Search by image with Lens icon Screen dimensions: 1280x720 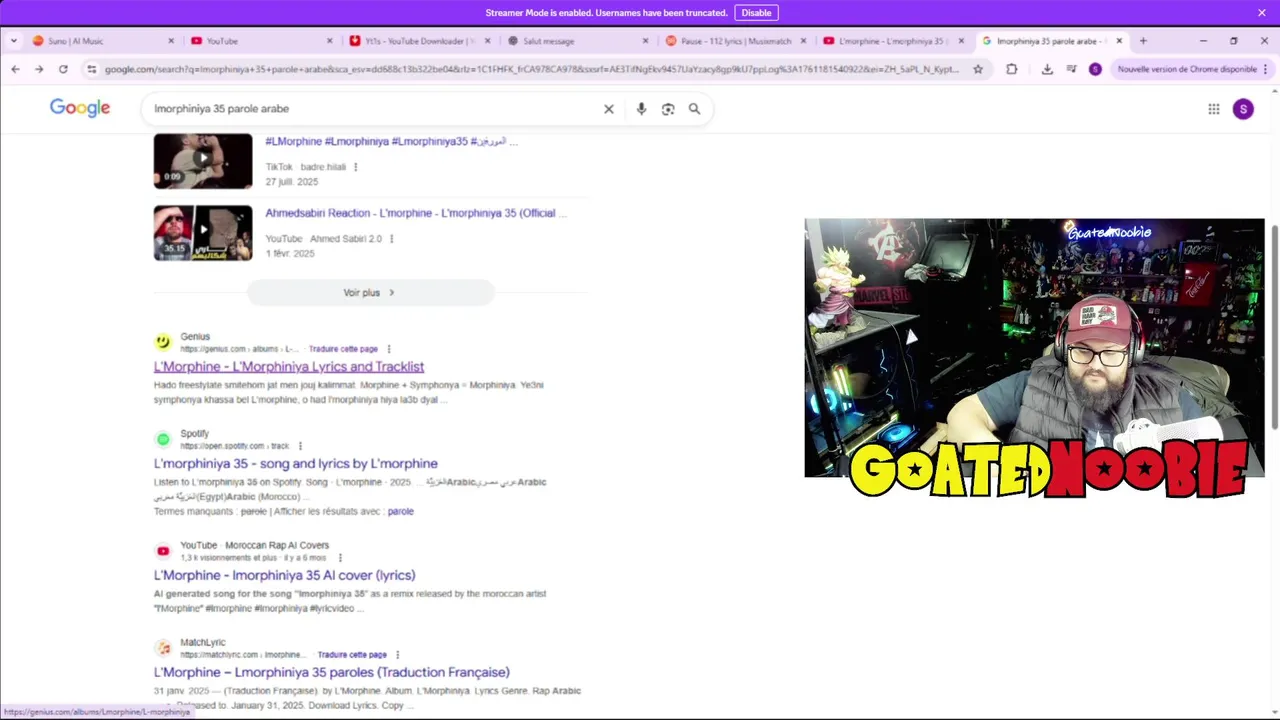click(668, 109)
